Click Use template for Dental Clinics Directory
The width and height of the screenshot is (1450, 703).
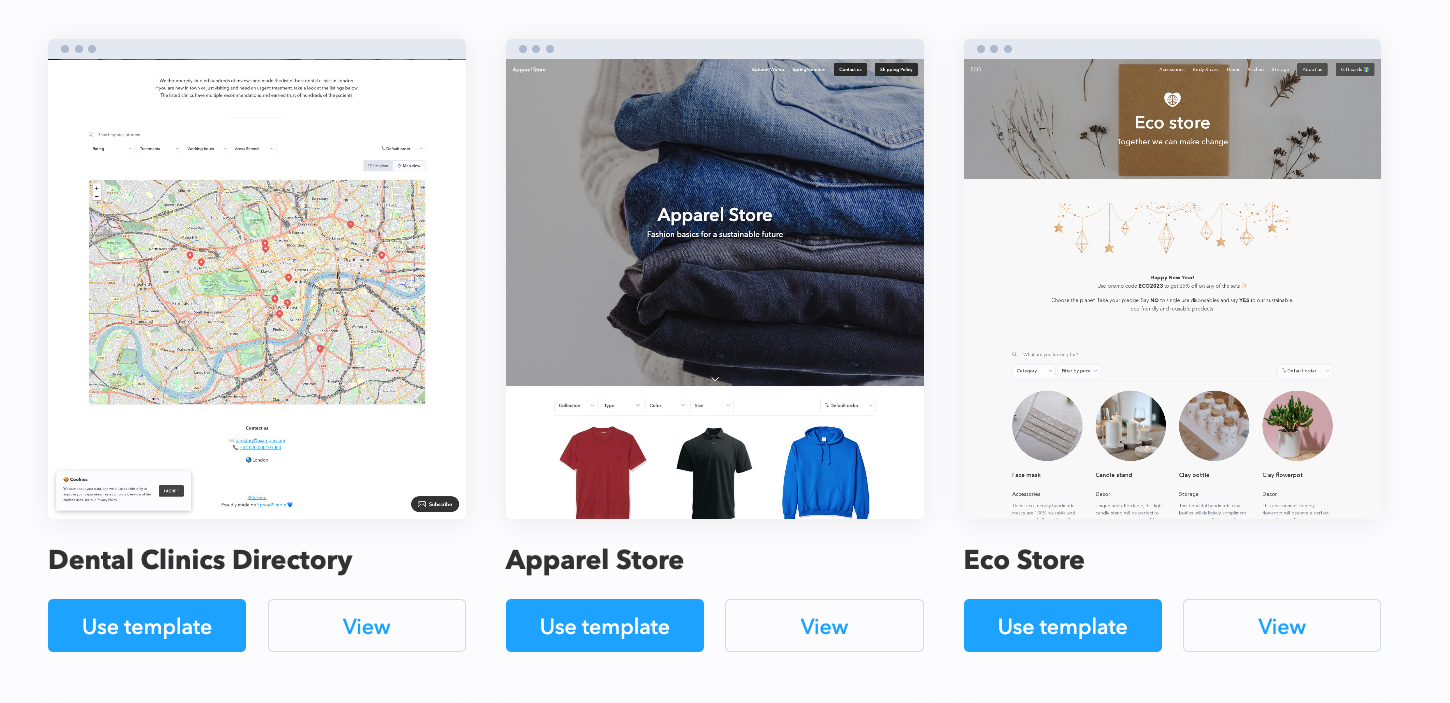(x=147, y=626)
